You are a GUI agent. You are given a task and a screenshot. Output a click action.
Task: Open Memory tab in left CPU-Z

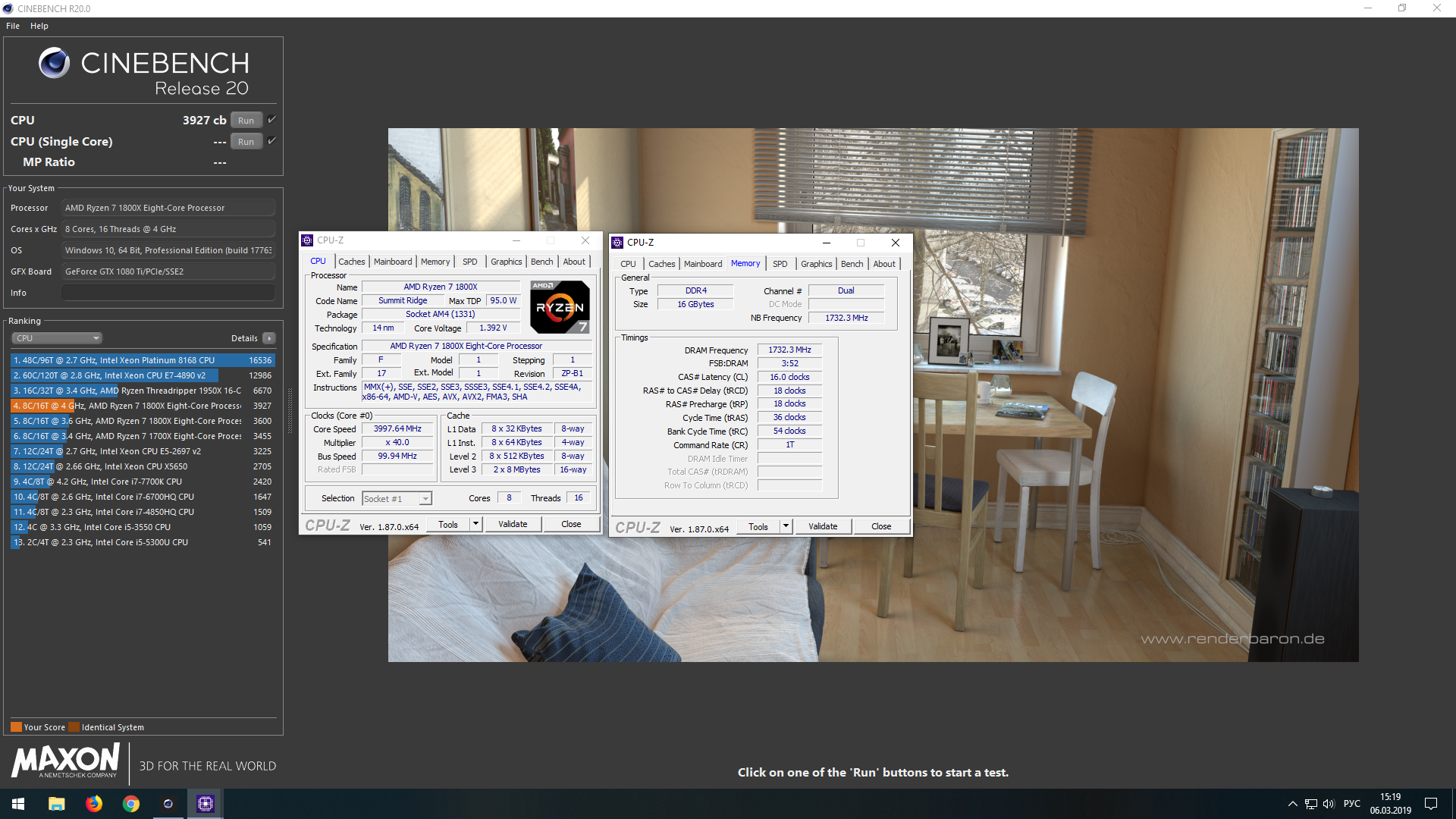(x=435, y=262)
